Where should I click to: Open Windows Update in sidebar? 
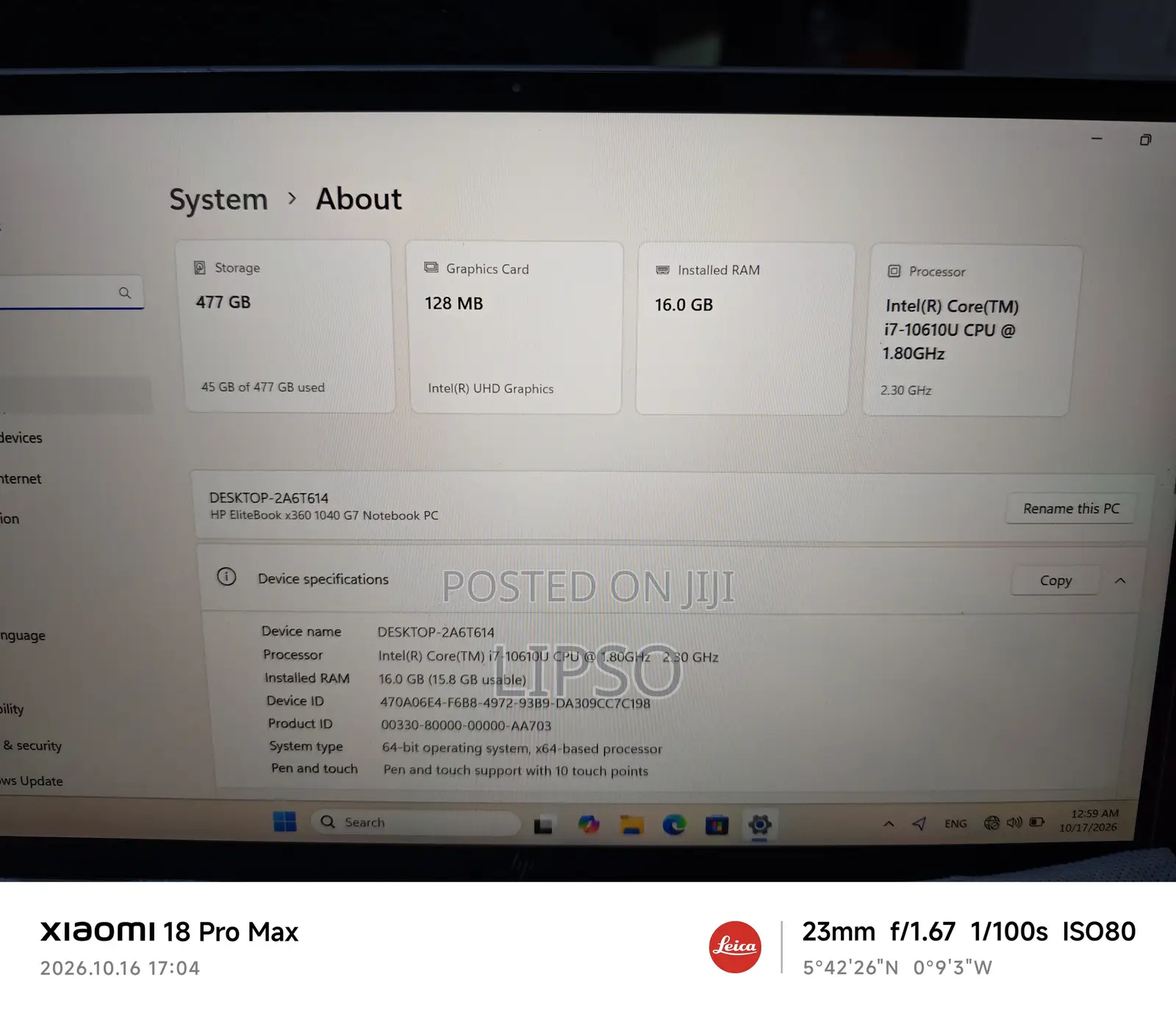[32, 781]
